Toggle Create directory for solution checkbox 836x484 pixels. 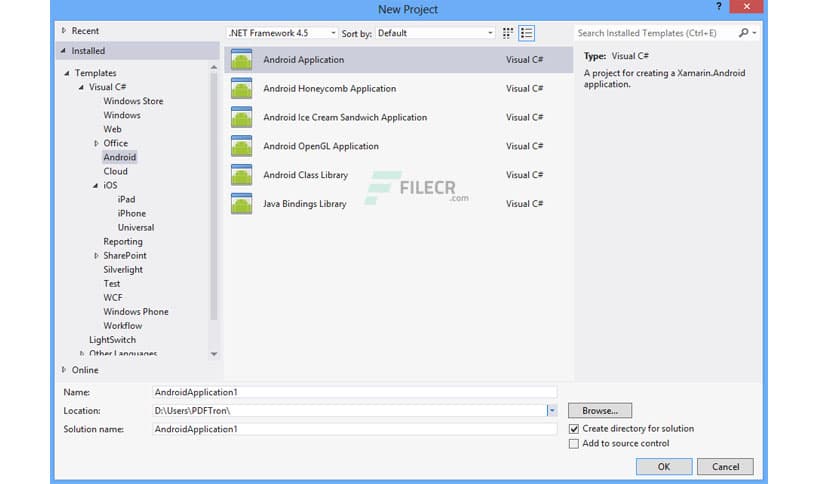coord(574,429)
